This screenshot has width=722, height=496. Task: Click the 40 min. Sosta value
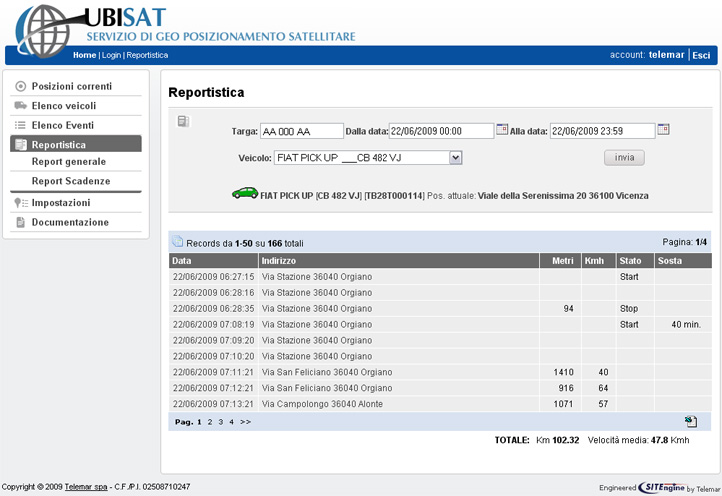(686, 325)
